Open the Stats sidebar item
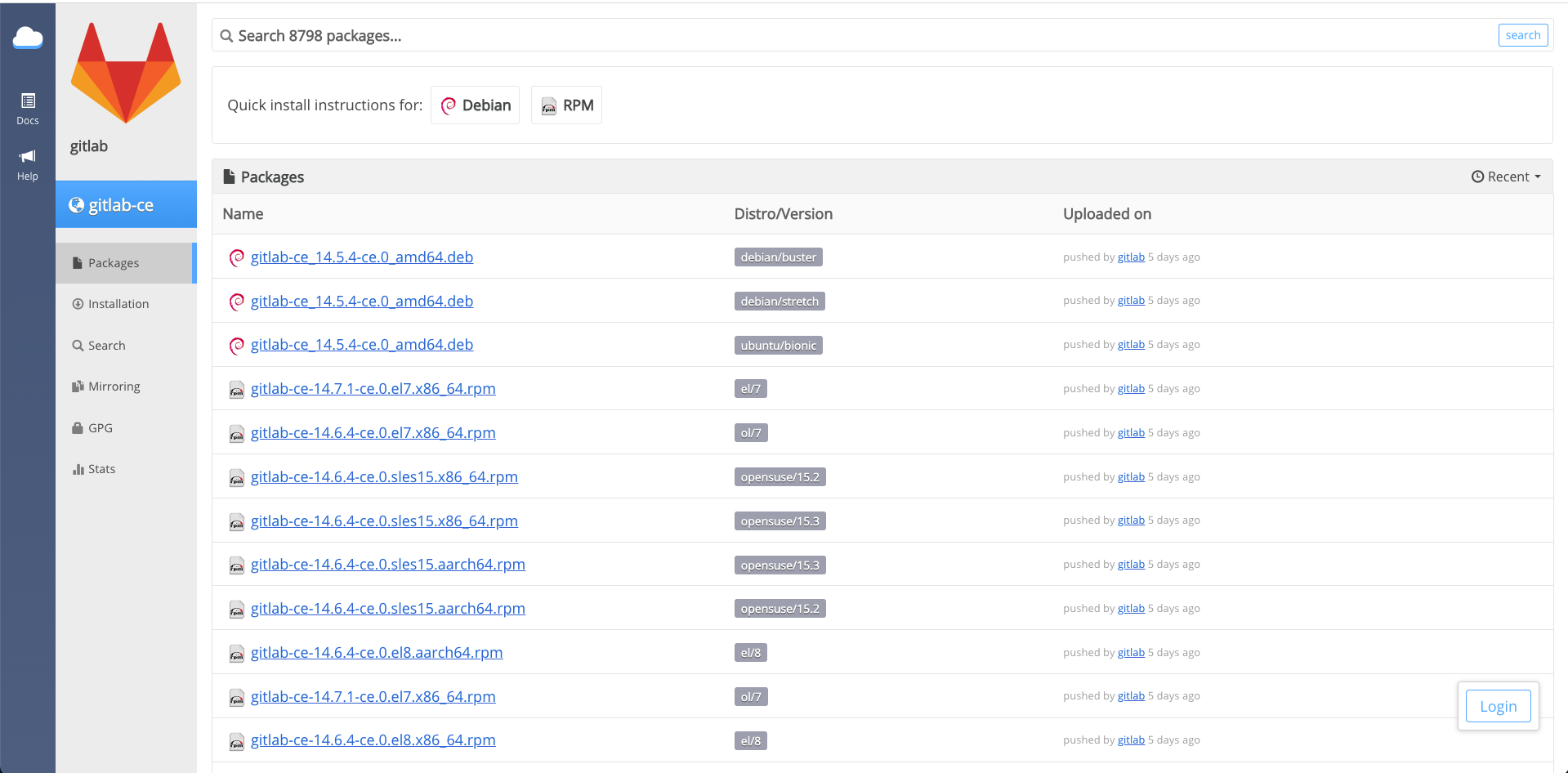The image size is (1568, 773). tap(126, 469)
